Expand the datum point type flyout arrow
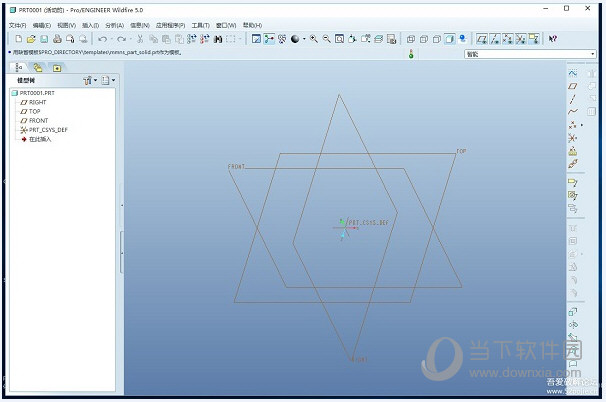 pyautogui.click(x=582, y=125)
